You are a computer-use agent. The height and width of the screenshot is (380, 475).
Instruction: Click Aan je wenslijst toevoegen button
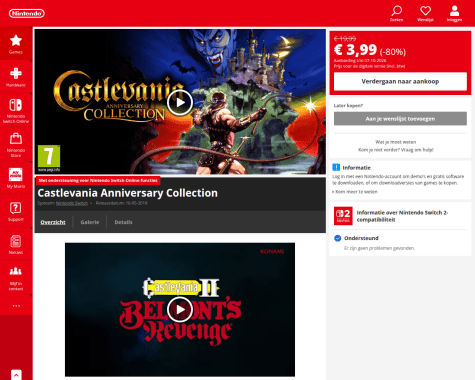400,119
